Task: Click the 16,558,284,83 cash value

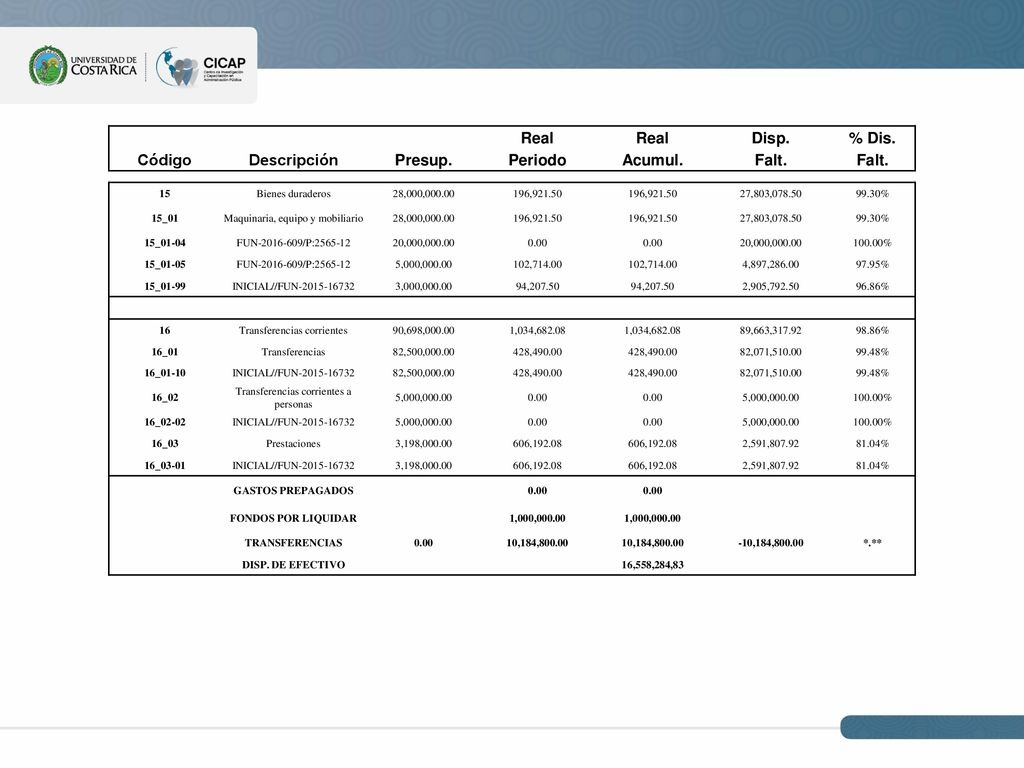Action: (652, 565)
